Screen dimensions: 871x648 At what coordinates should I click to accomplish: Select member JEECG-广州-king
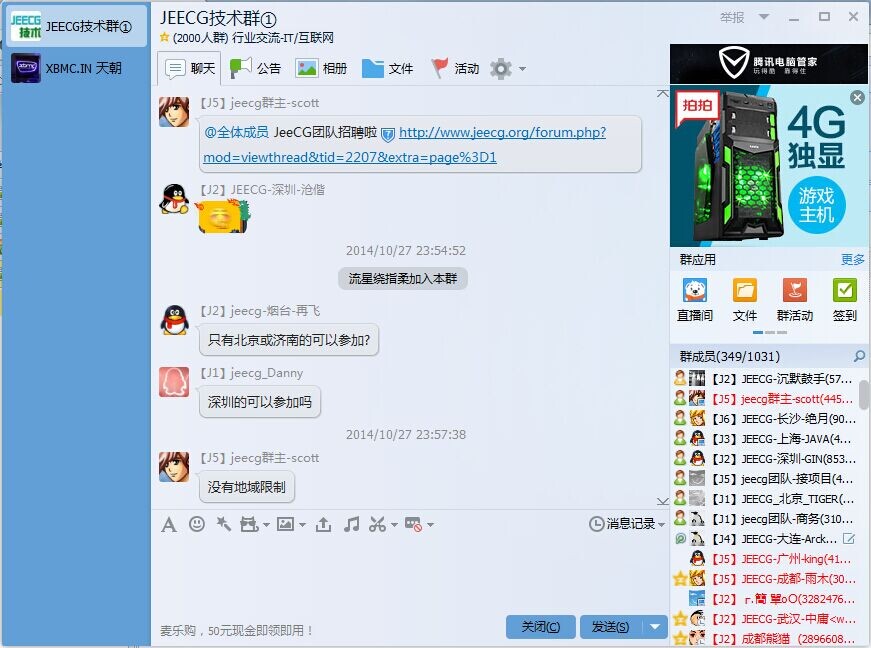[764, 559]
